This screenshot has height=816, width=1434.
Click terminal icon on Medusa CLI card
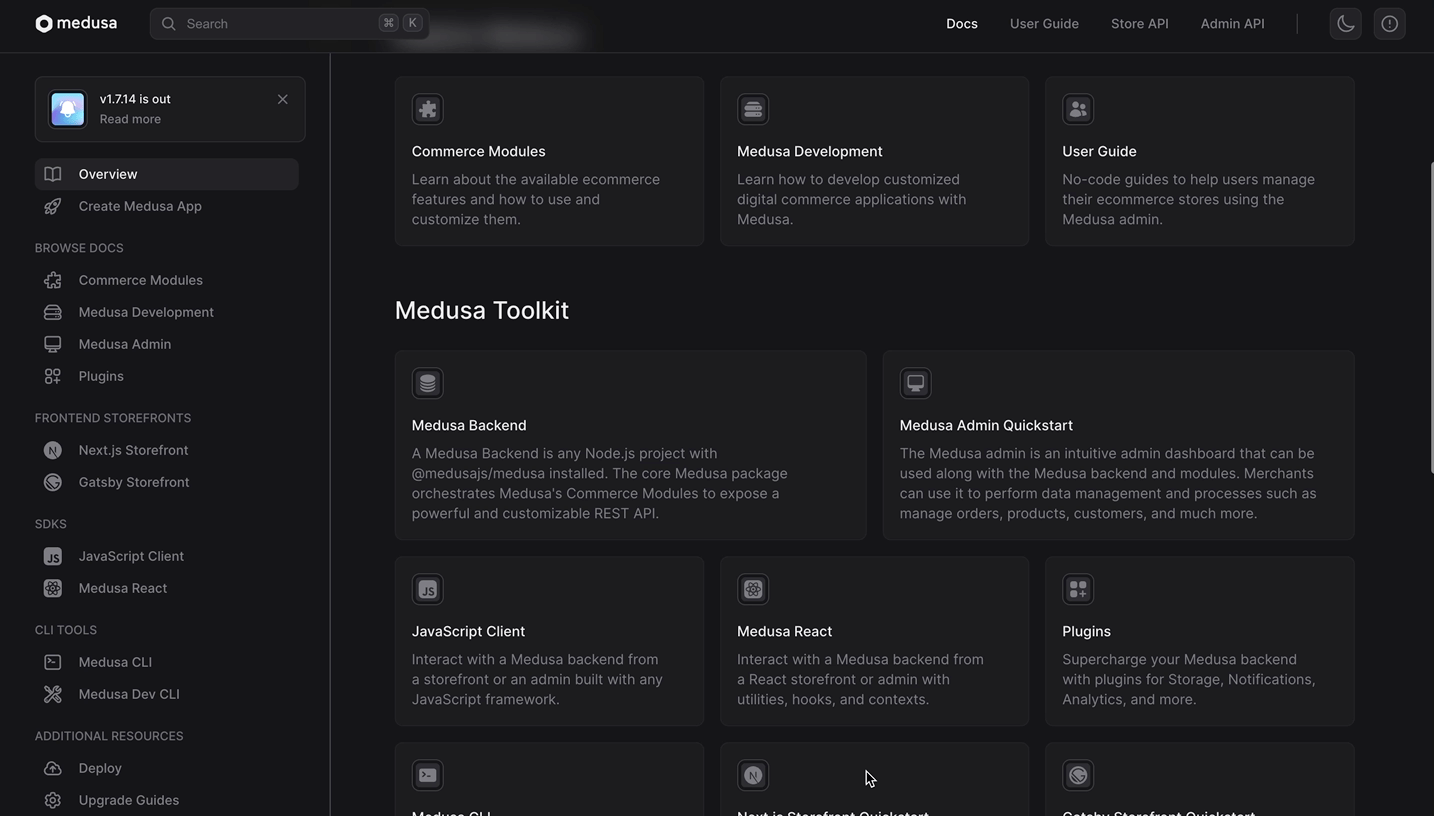(428, 775)
